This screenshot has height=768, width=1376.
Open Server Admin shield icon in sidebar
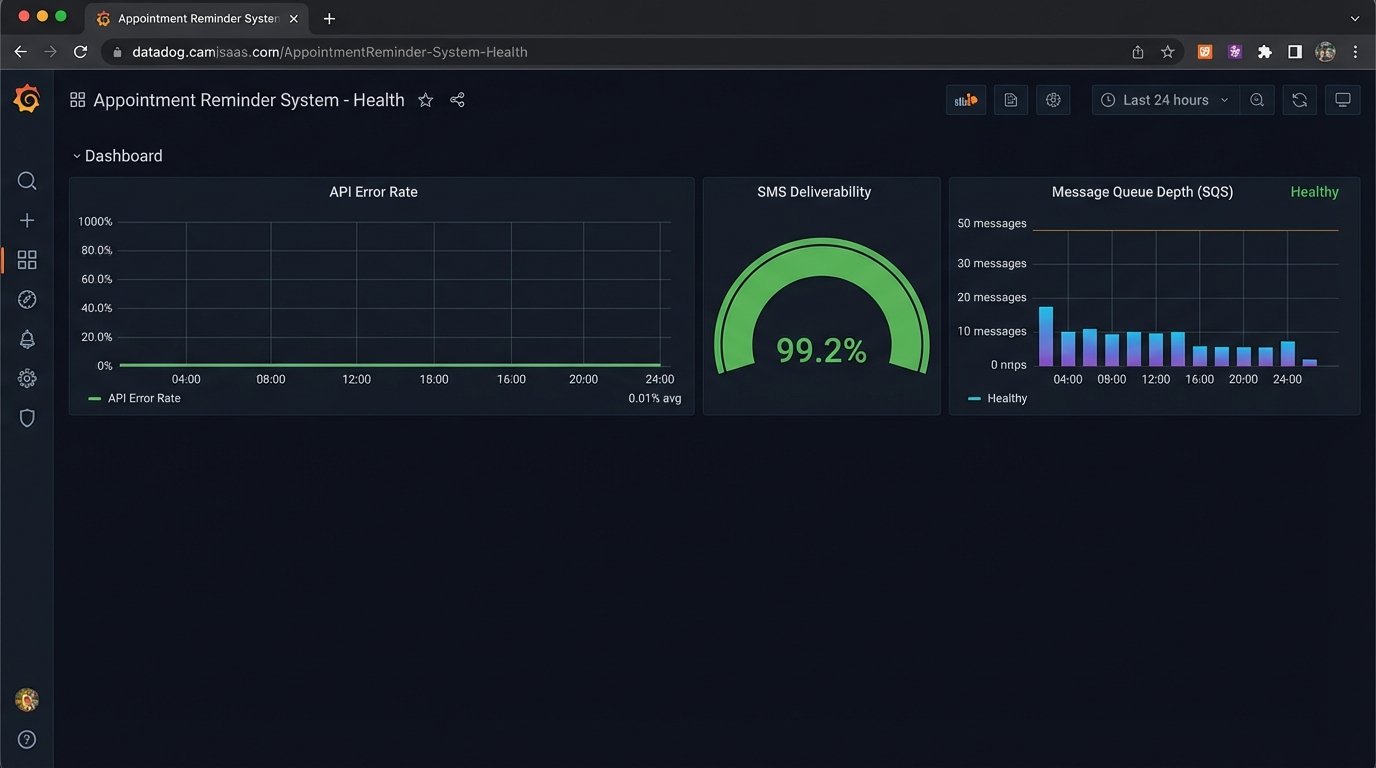pyautogui.click(x=27, y=418)
